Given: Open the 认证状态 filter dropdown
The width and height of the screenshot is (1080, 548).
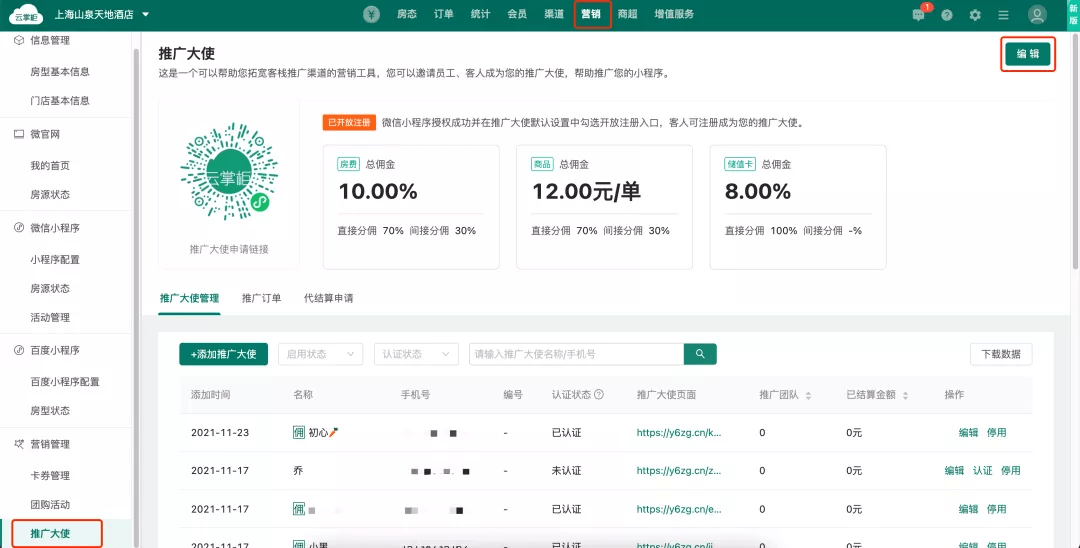Looking at the screenshot, I should [x=416, y=354].
